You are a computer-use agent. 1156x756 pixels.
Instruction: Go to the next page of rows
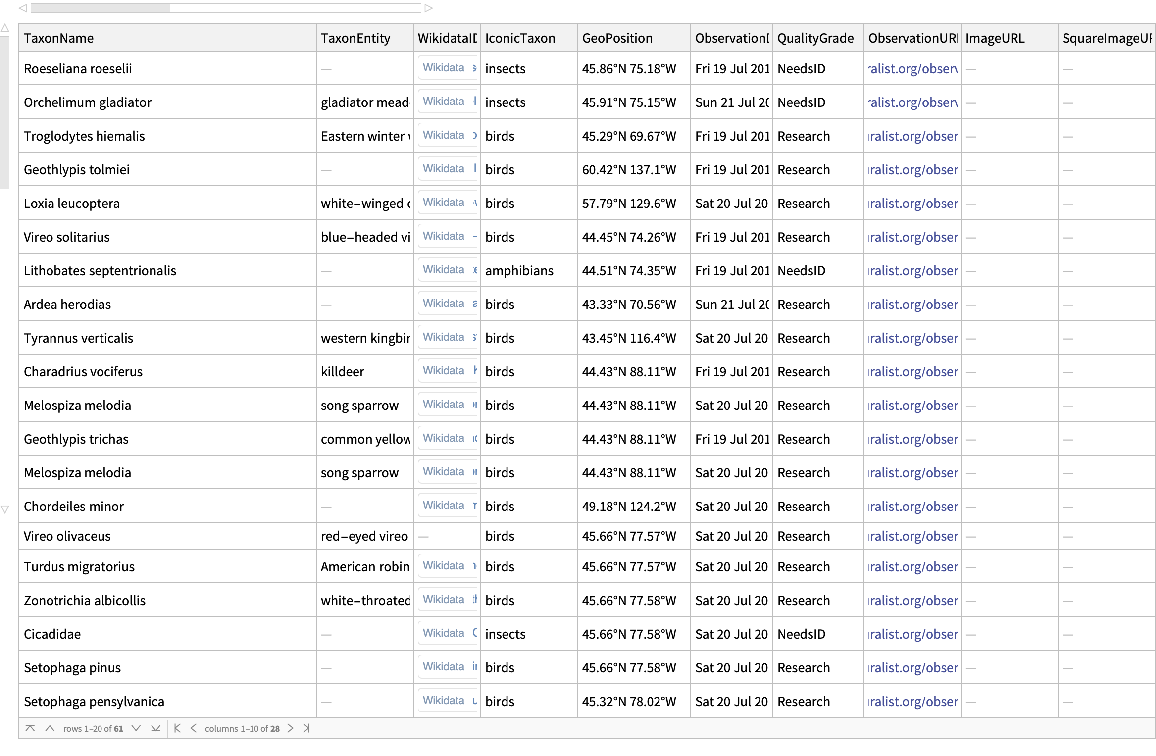pos(136,728)
